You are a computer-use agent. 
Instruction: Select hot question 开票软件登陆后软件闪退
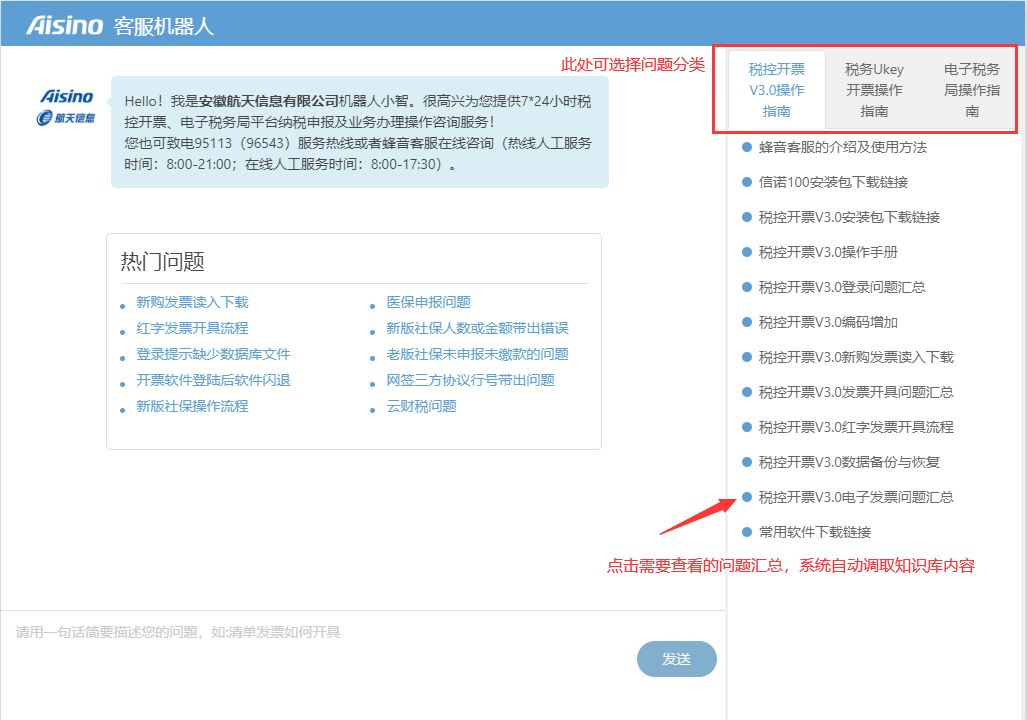[214, 380]
